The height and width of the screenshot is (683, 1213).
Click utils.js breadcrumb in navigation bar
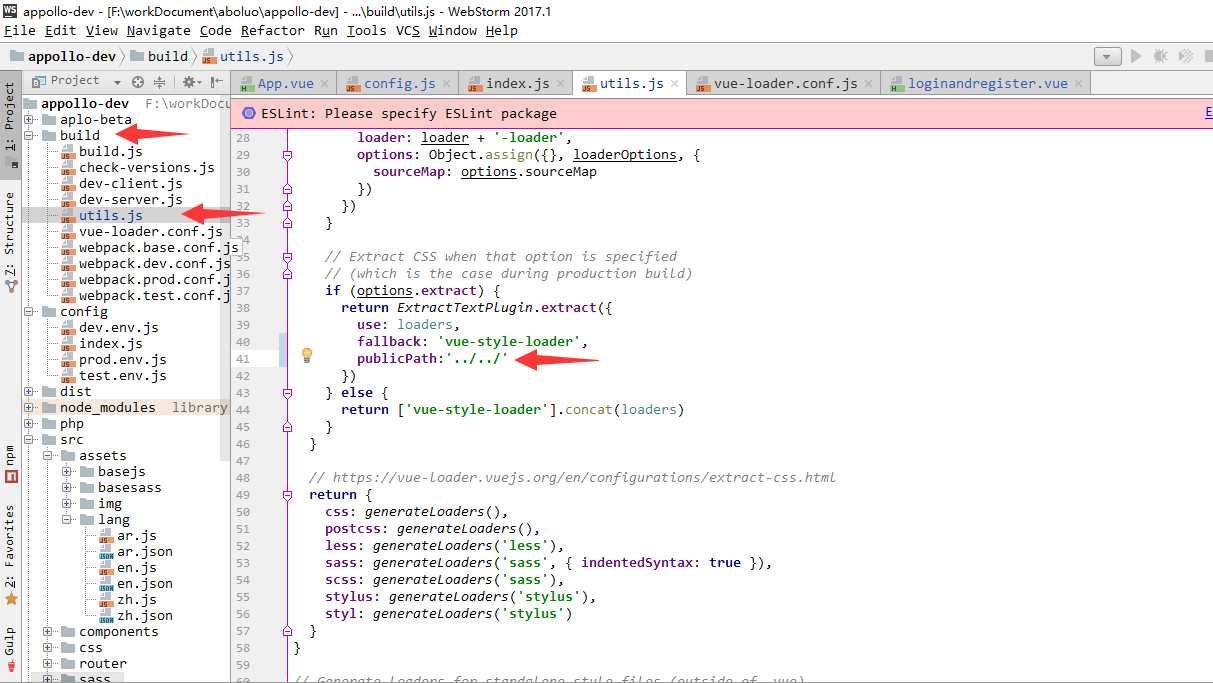(243, 57)
